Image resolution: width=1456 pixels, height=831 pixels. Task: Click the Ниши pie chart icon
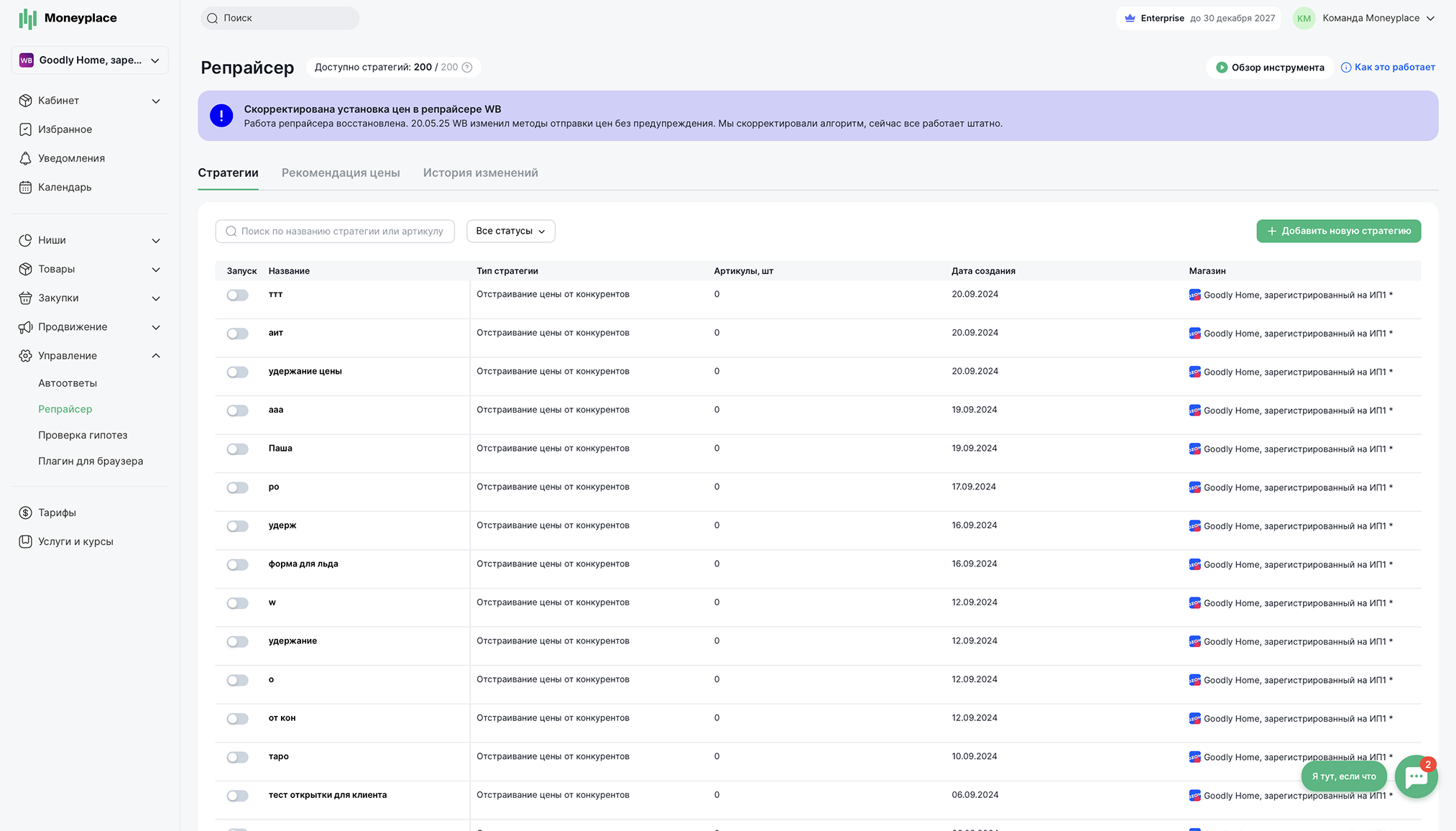tap(25, 240)
